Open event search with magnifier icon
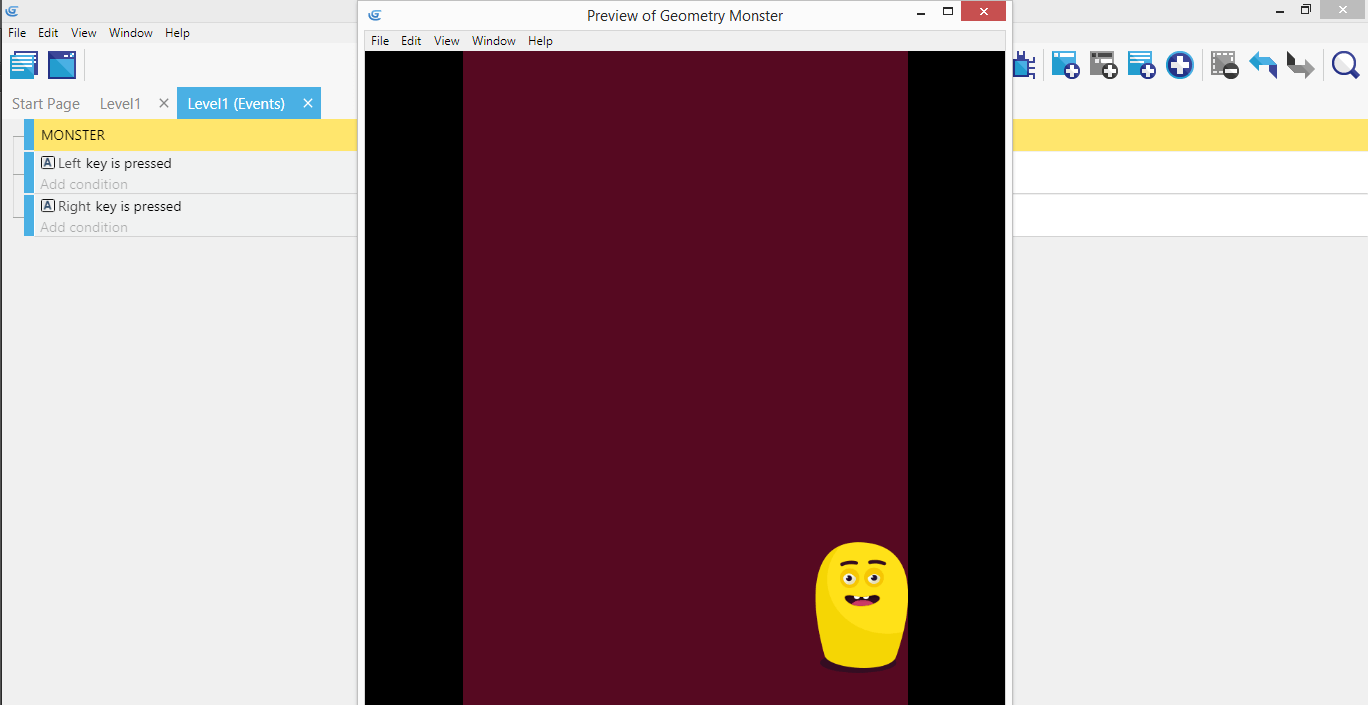This screenshot has height=705, width=1368. (1345, 66)
